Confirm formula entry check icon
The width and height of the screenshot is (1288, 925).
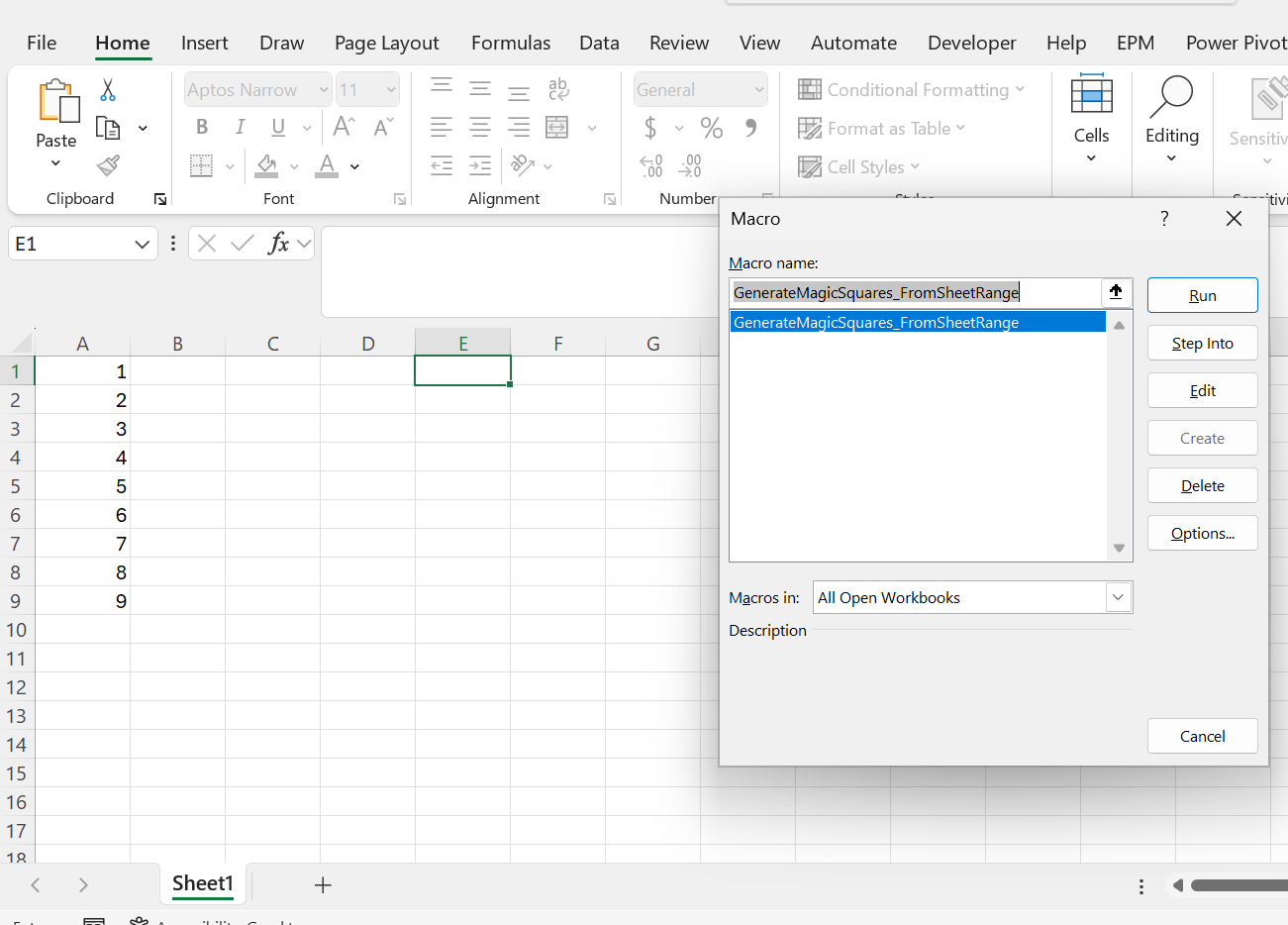pos(243,244)
